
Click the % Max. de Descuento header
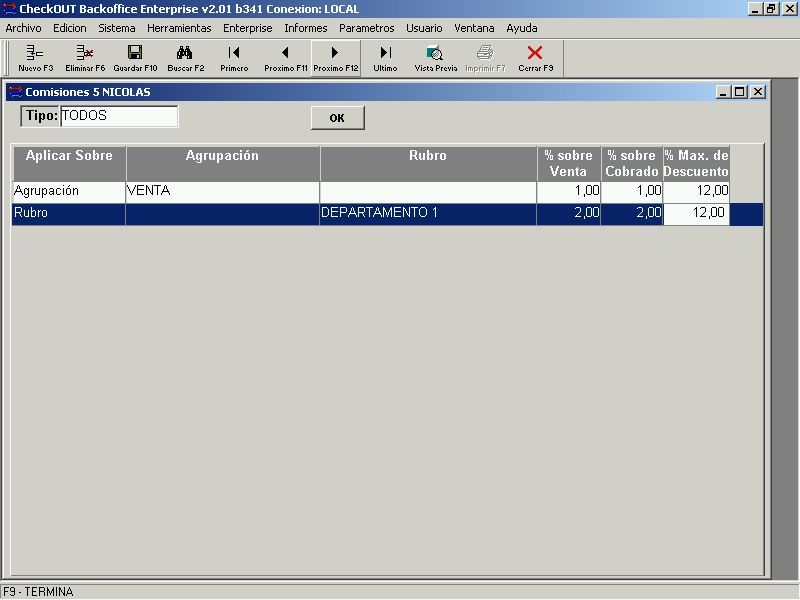coord(696,164)
